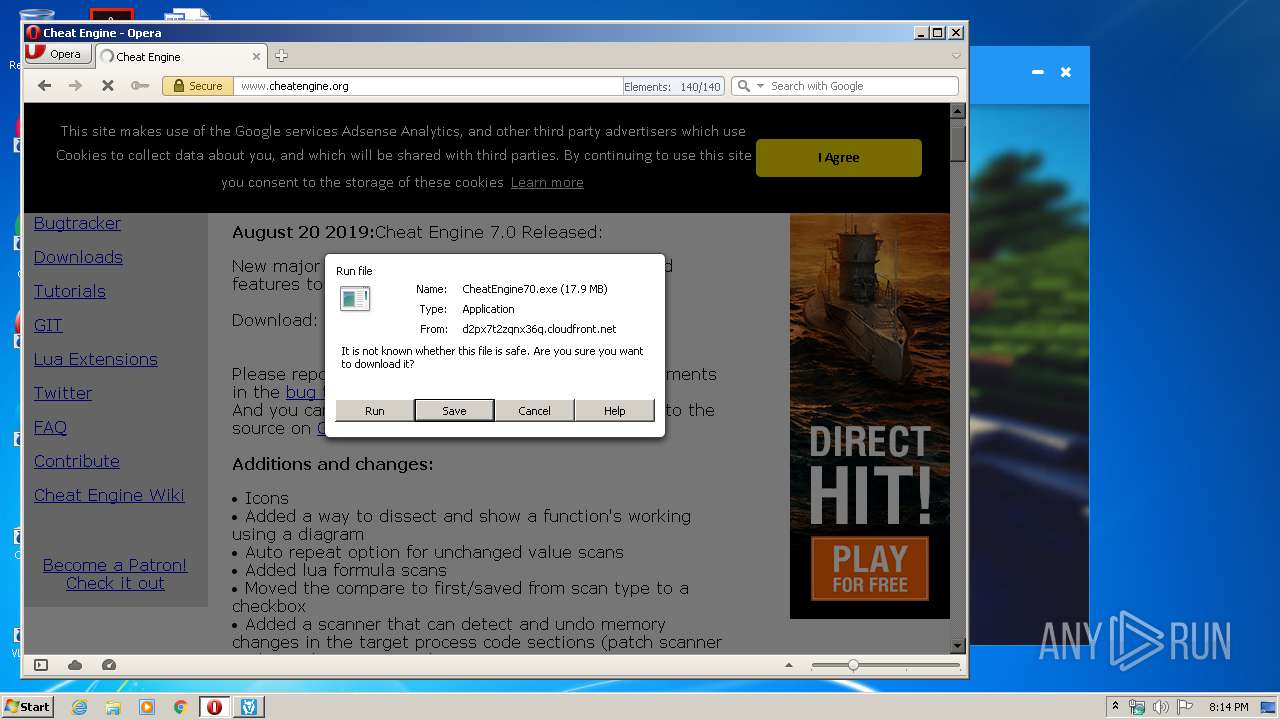Open the Learn more cookie link
1280x720 pixels.
pos(547,182)
